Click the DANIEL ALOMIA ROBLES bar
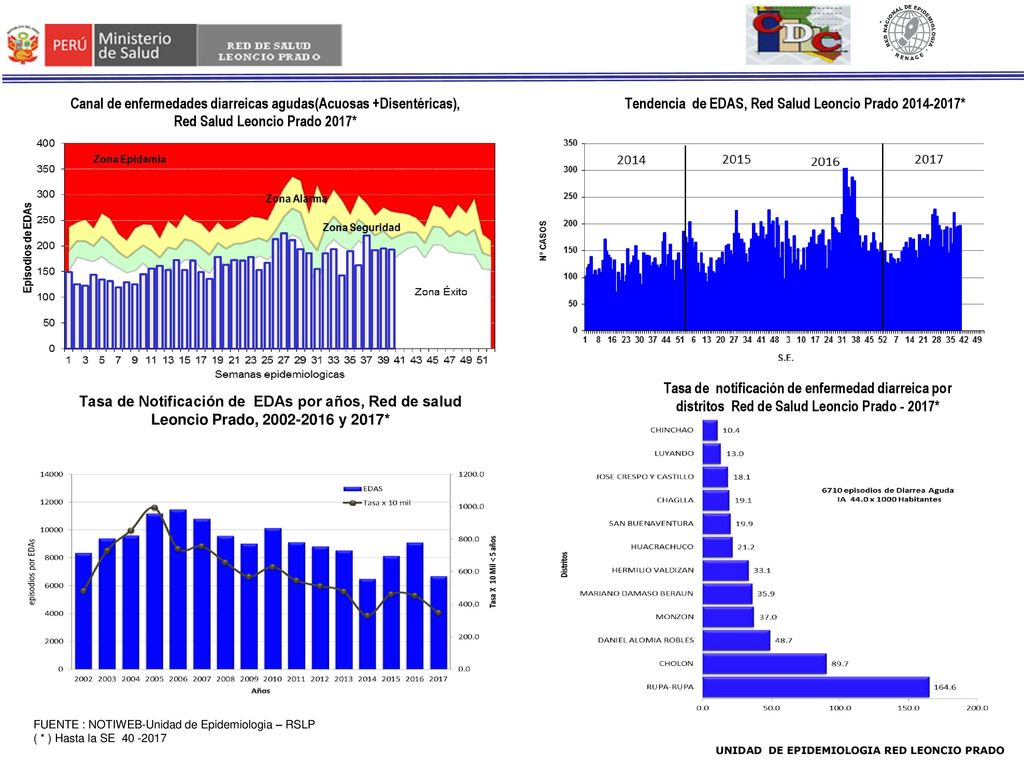The height and width of the screenshot is (768, 1024). pyautogui.click(x=737, y=640)
